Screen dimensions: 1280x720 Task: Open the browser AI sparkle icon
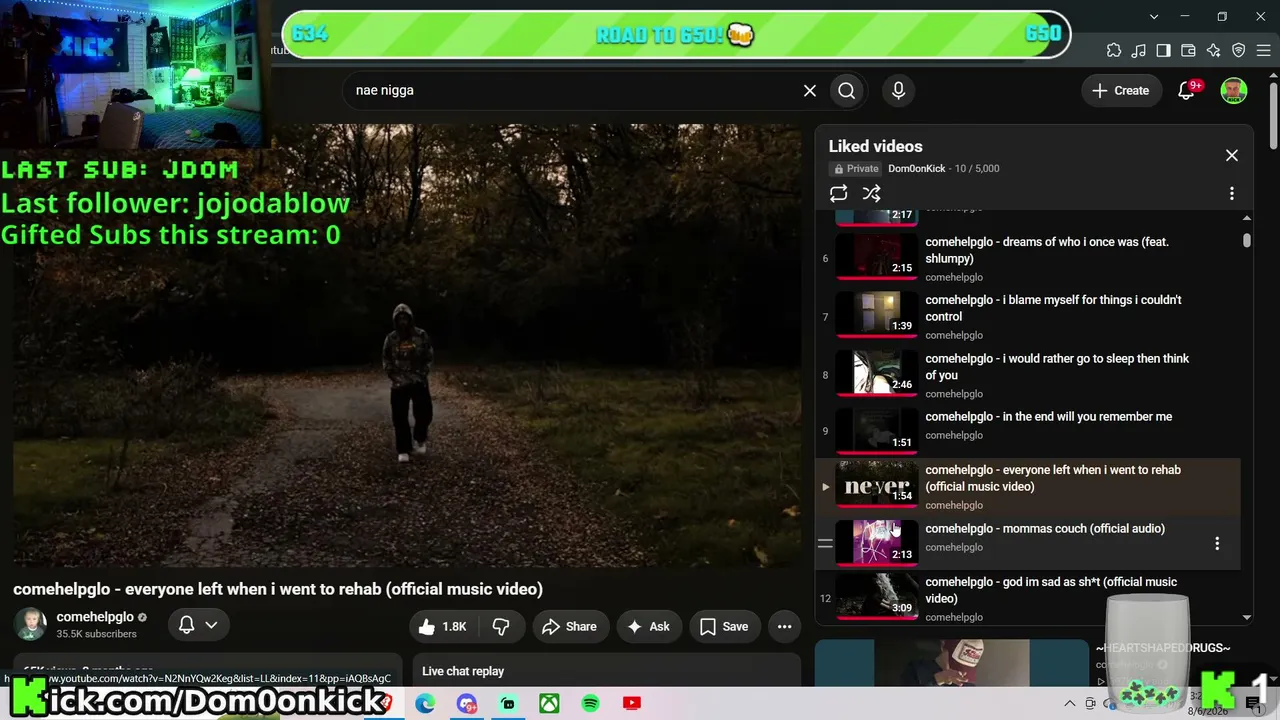pyautogui.click(x=1214, y=51)
